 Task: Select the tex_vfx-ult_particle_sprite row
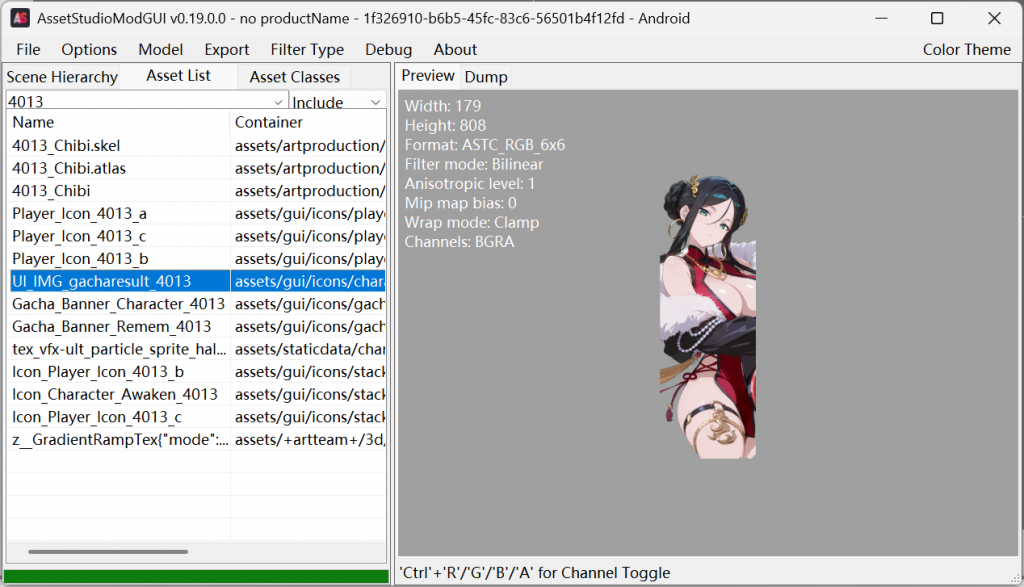click(x=197, y=349)
